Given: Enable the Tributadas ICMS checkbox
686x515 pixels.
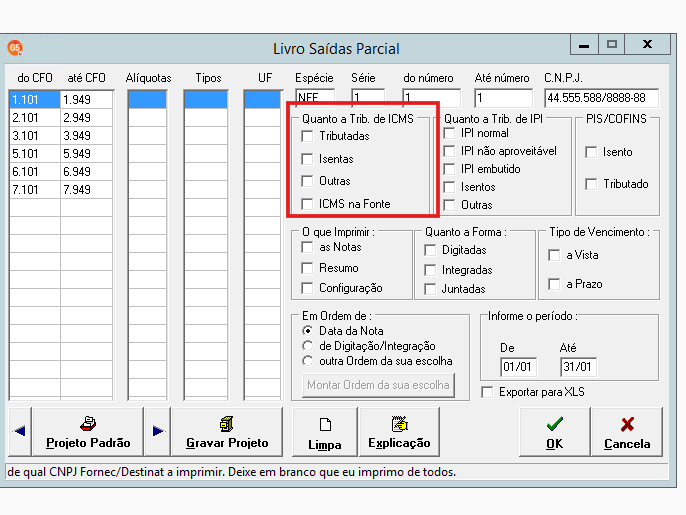Looking at the screenshot, I should tap(307, 136).
